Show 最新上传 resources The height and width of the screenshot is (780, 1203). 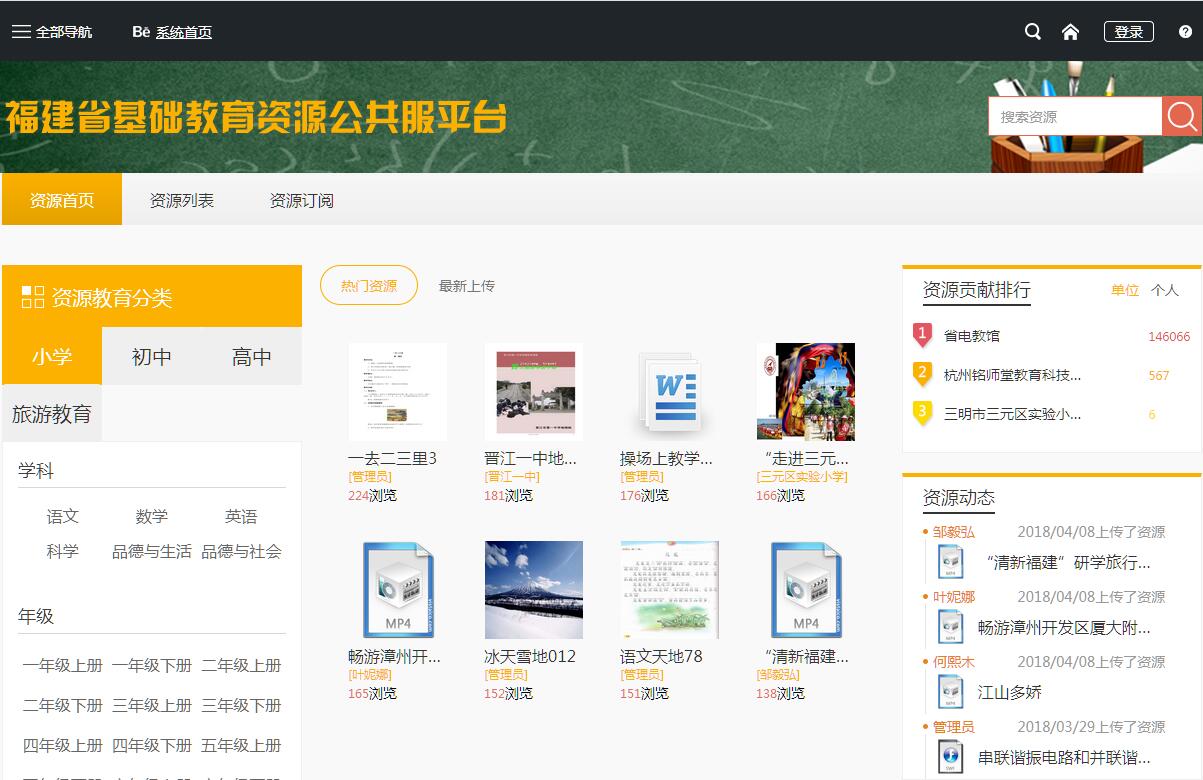click(x=467, y=286)
